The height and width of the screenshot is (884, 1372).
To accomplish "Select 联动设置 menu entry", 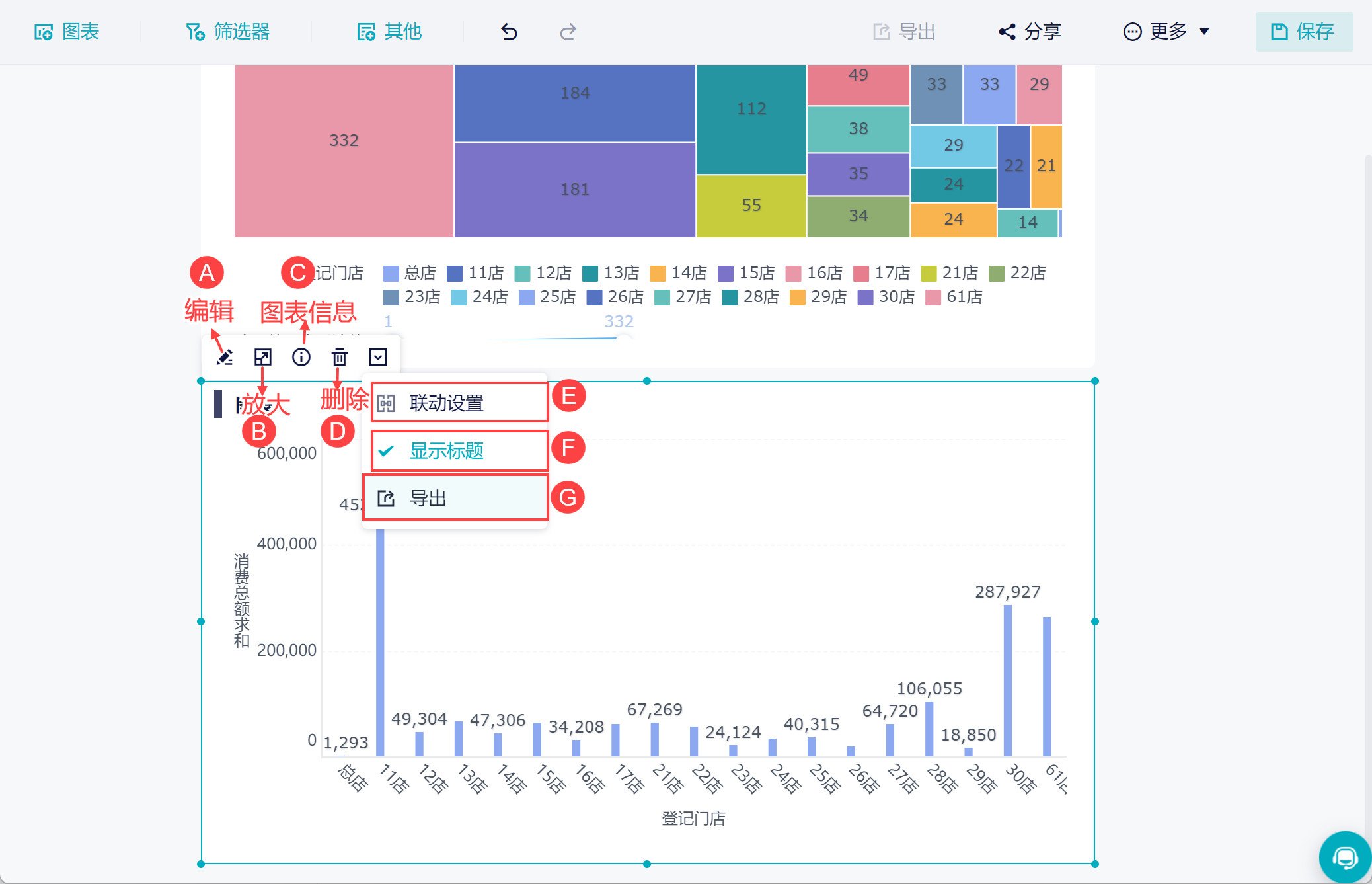I will coord(446,403).
